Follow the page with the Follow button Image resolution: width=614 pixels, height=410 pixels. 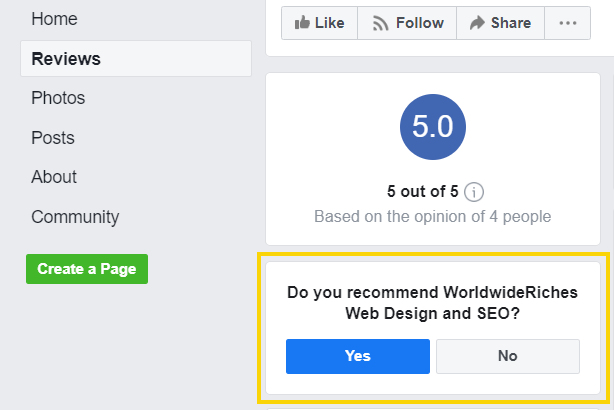pyautogui.click(x=407, y=23)
